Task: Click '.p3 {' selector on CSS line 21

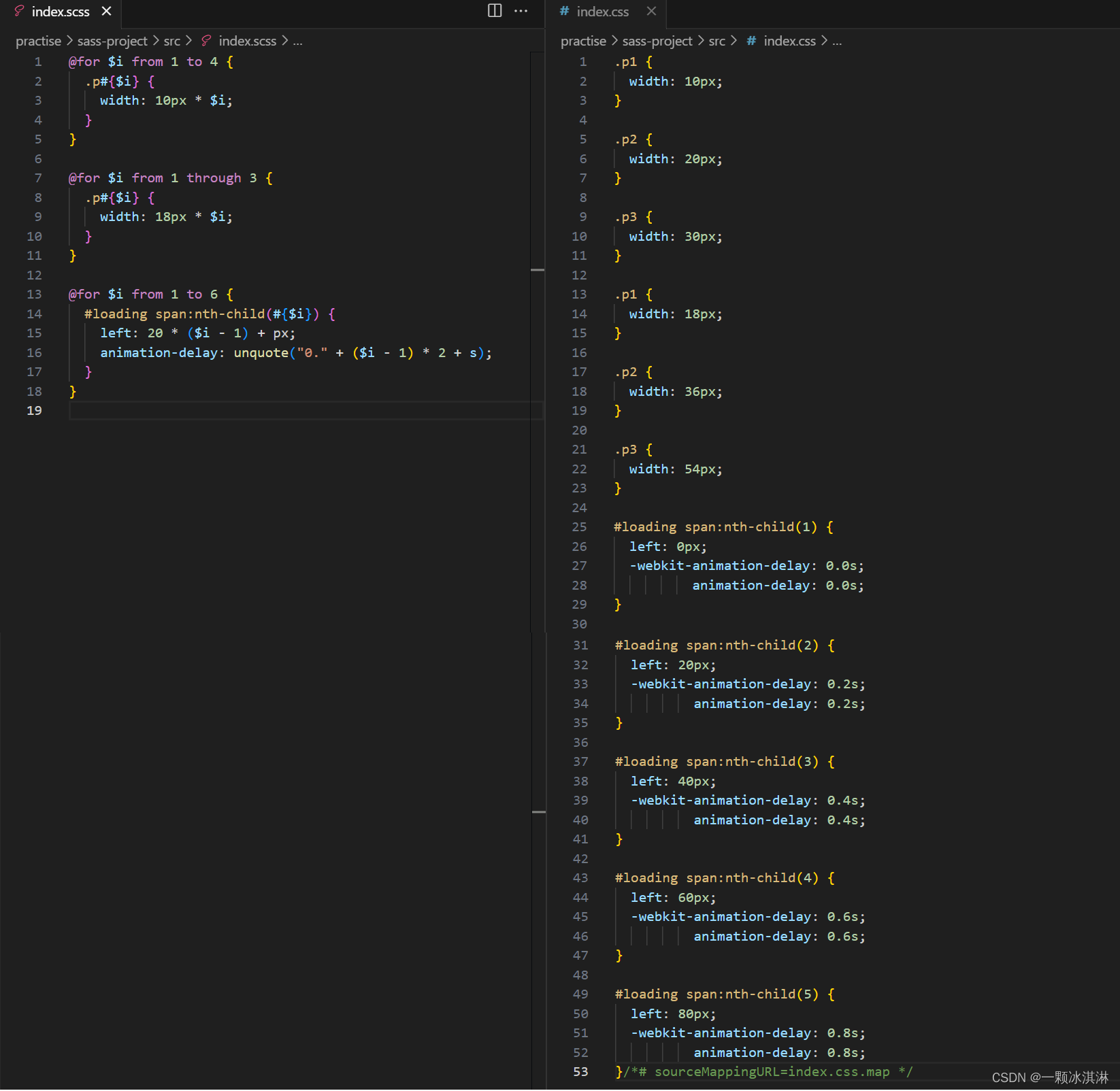Action: tap(633, 450)
